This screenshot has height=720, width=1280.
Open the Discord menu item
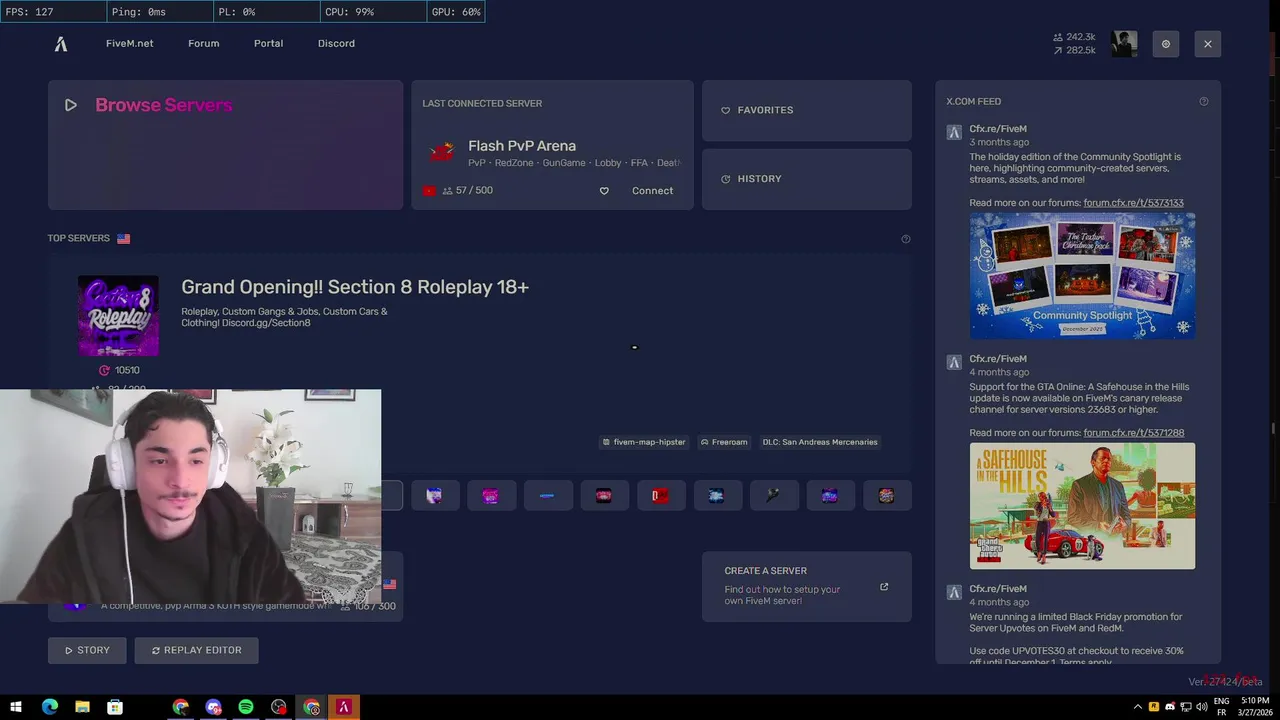(336, 44)
